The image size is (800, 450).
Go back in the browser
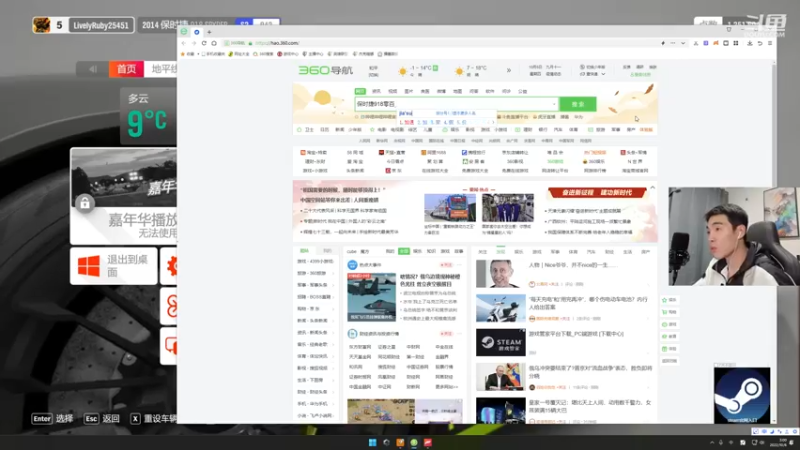pos(184,43)
